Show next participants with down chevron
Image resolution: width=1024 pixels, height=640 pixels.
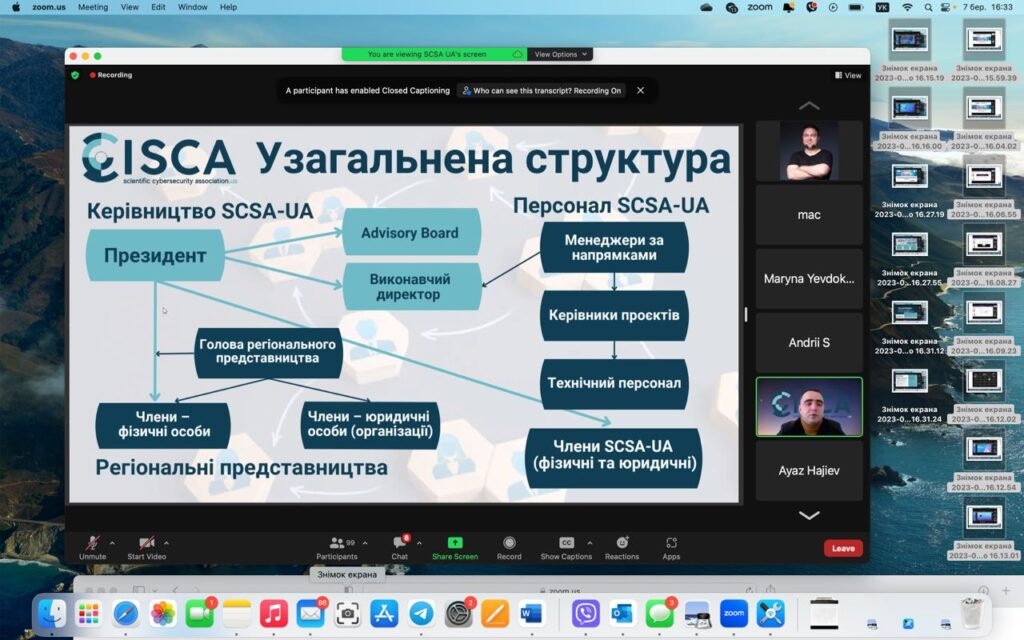pos(809,515)
